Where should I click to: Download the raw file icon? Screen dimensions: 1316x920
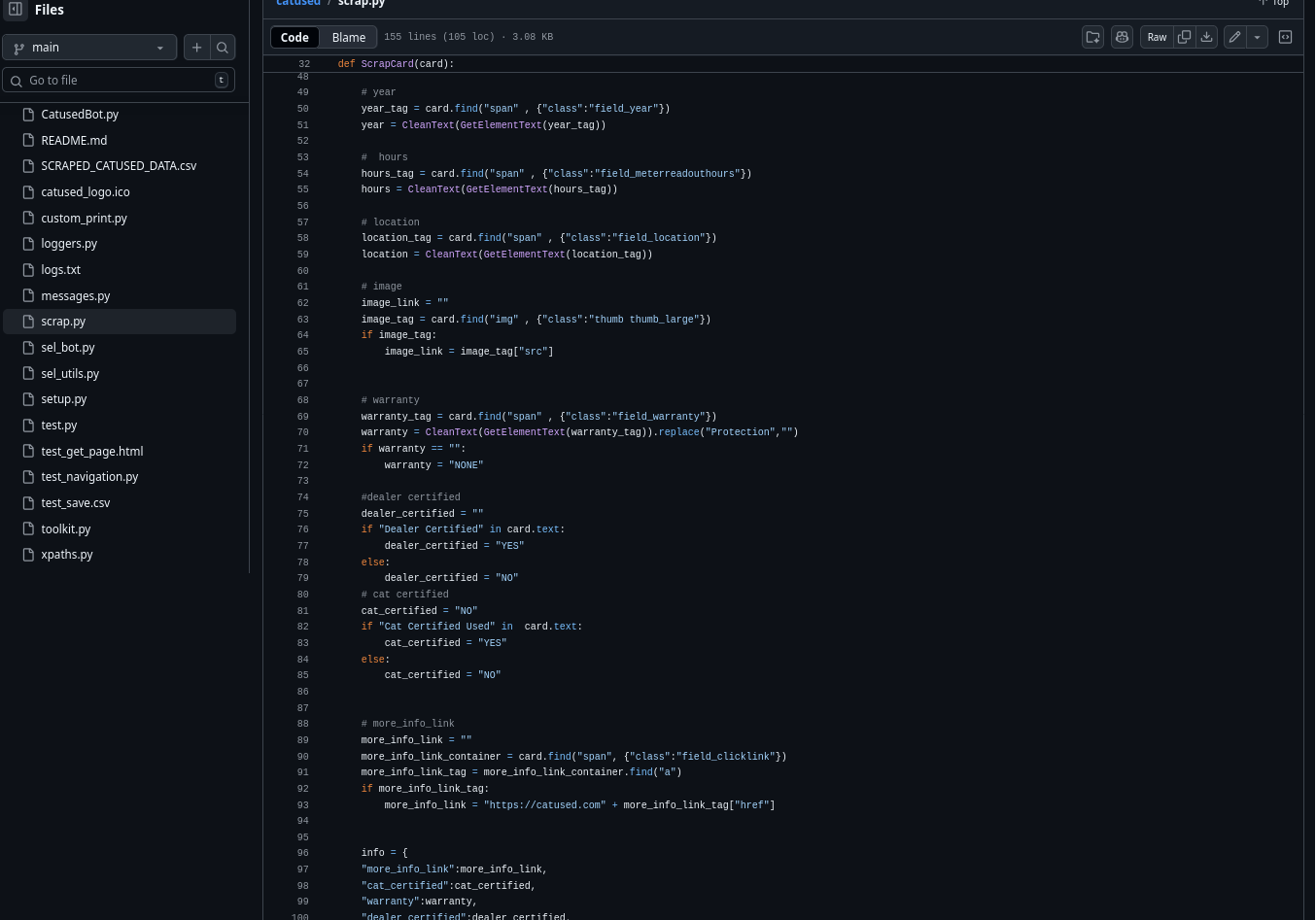click(1206, 37)
